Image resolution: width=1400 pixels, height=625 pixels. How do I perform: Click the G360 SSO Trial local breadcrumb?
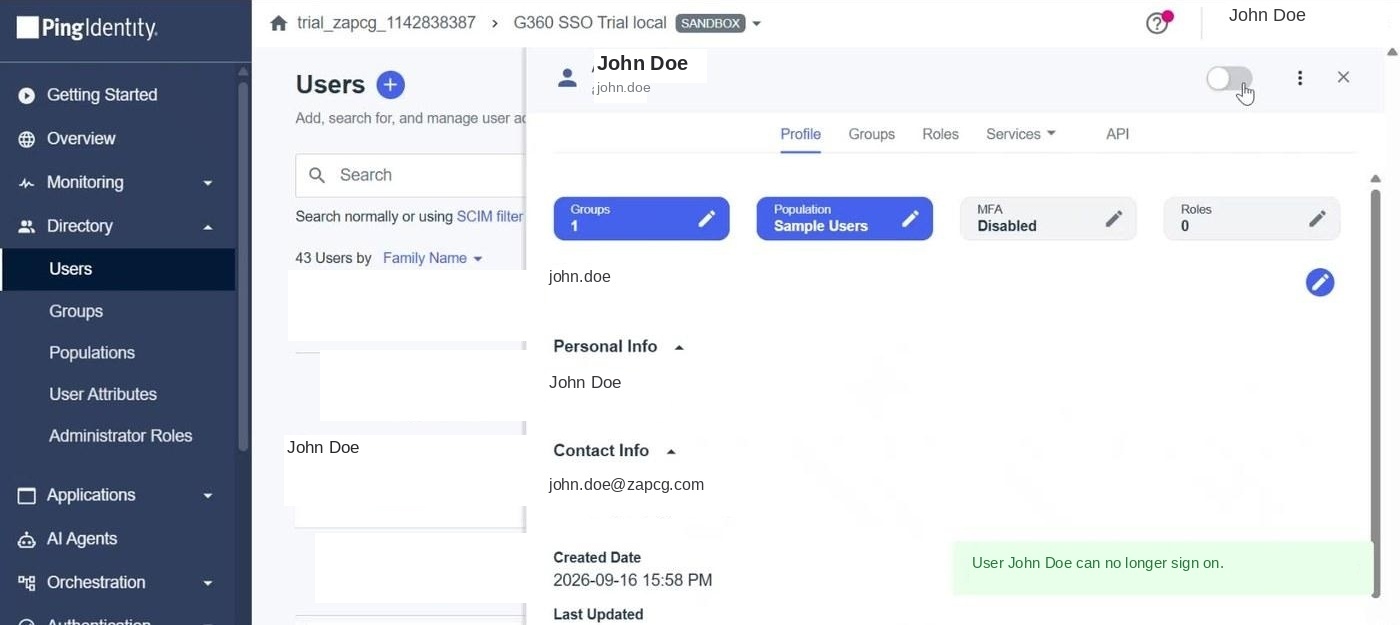click(590, 23)
